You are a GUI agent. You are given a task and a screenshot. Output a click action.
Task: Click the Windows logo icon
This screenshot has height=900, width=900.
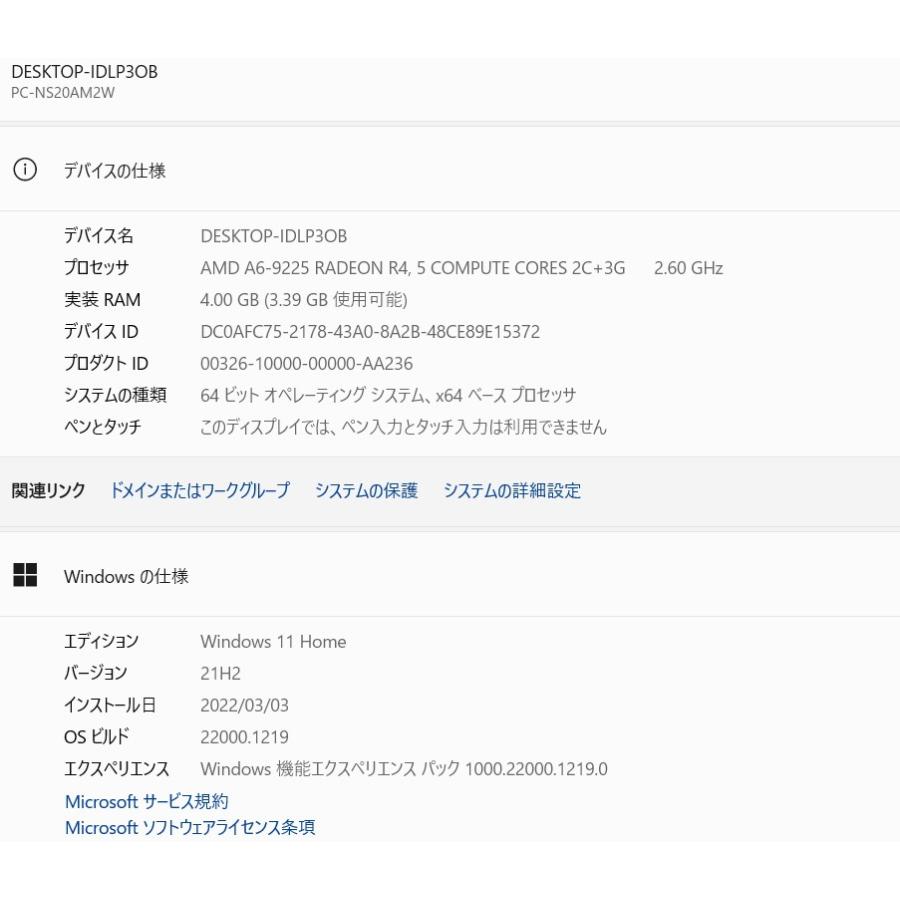coord(25,575)
